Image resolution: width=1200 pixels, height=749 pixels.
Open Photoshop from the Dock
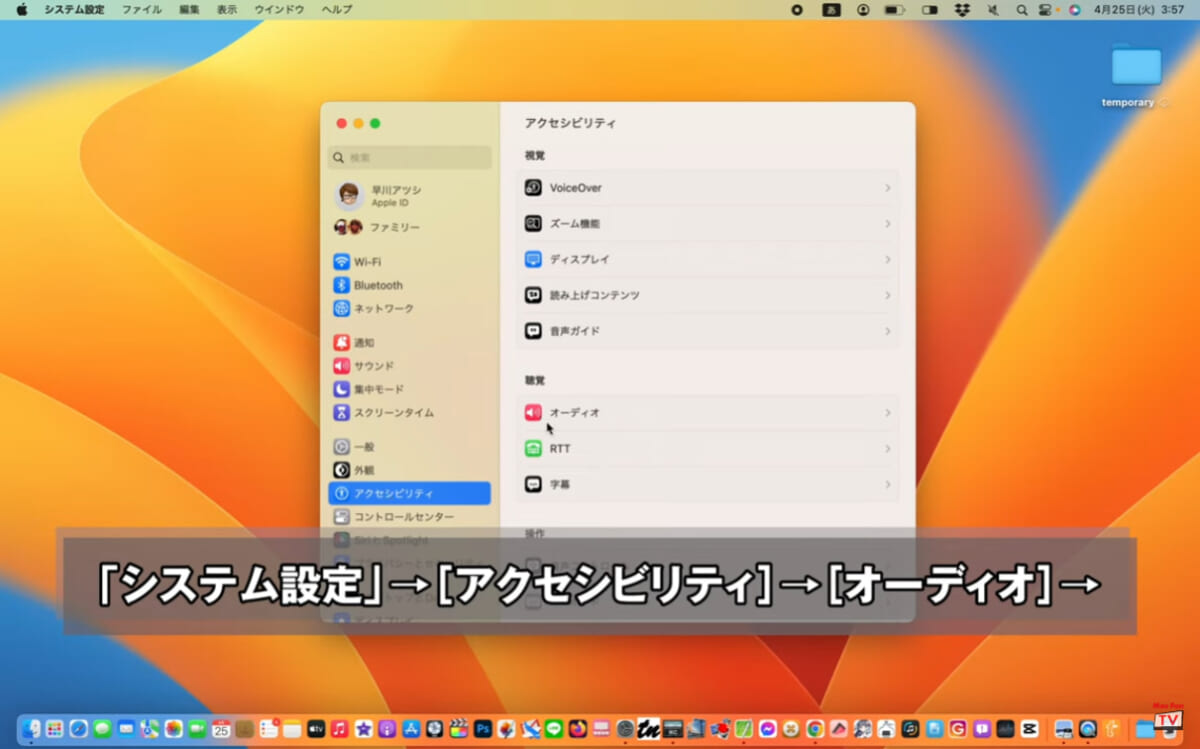(483, 729)
